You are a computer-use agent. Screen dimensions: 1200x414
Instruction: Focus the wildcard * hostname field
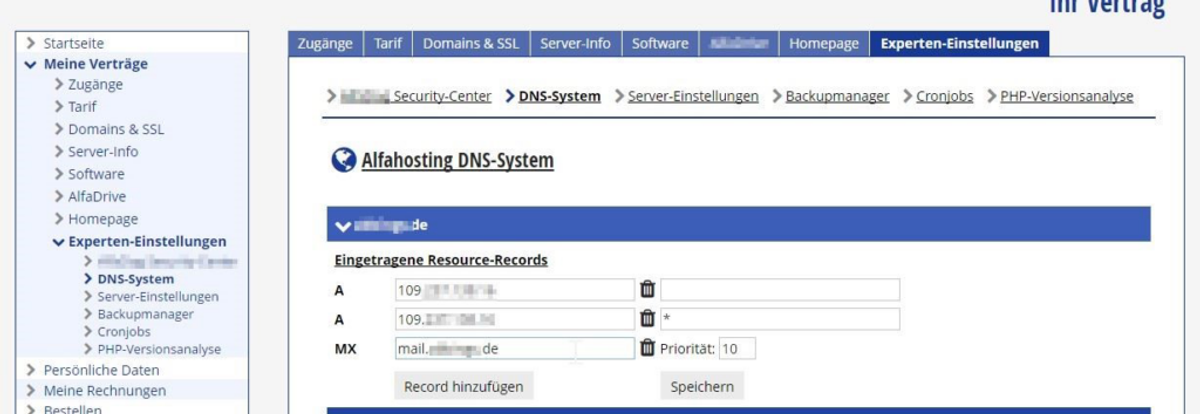[780, 319]
